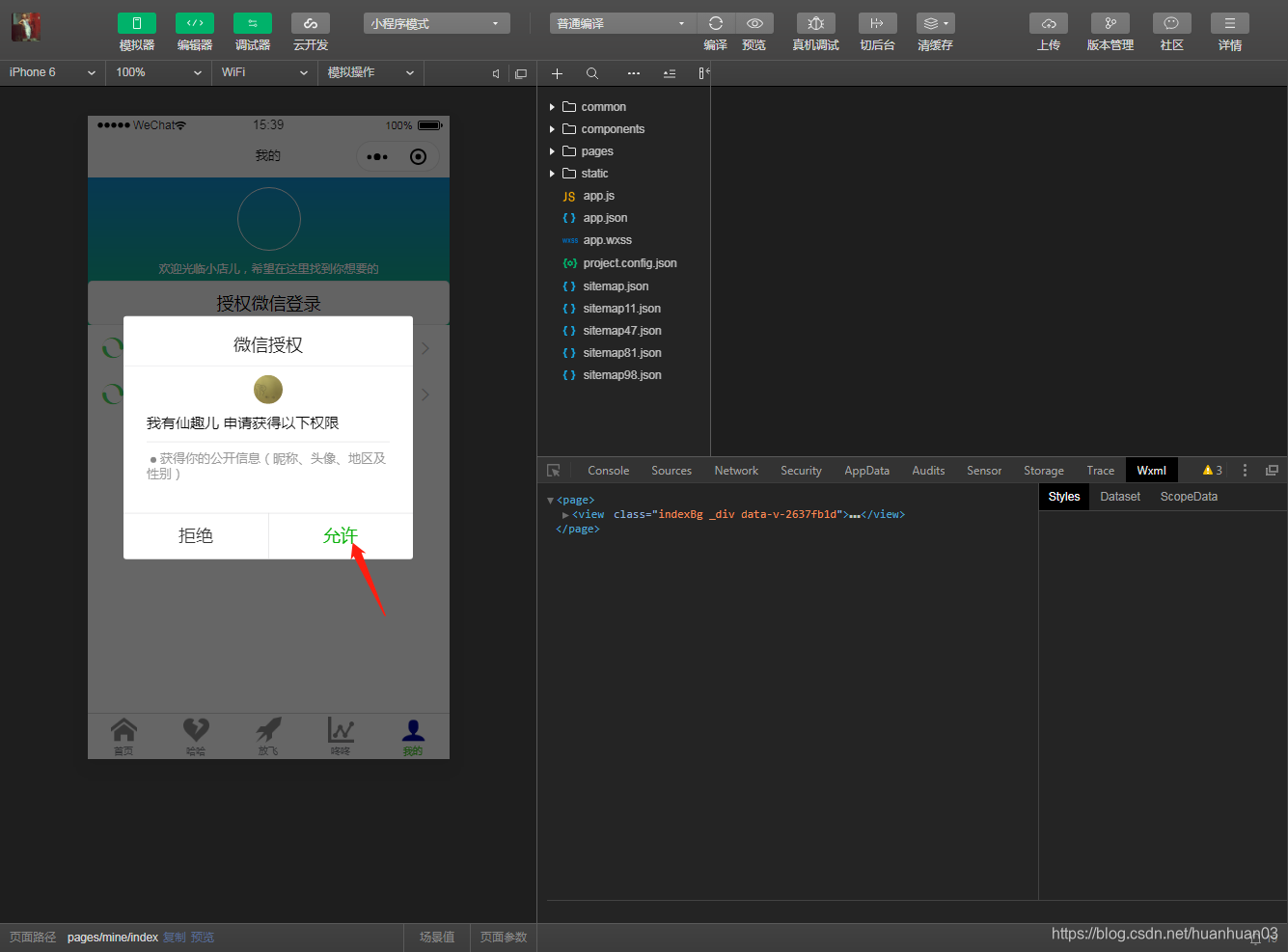Switch to the Network tab

coord(736,471)
